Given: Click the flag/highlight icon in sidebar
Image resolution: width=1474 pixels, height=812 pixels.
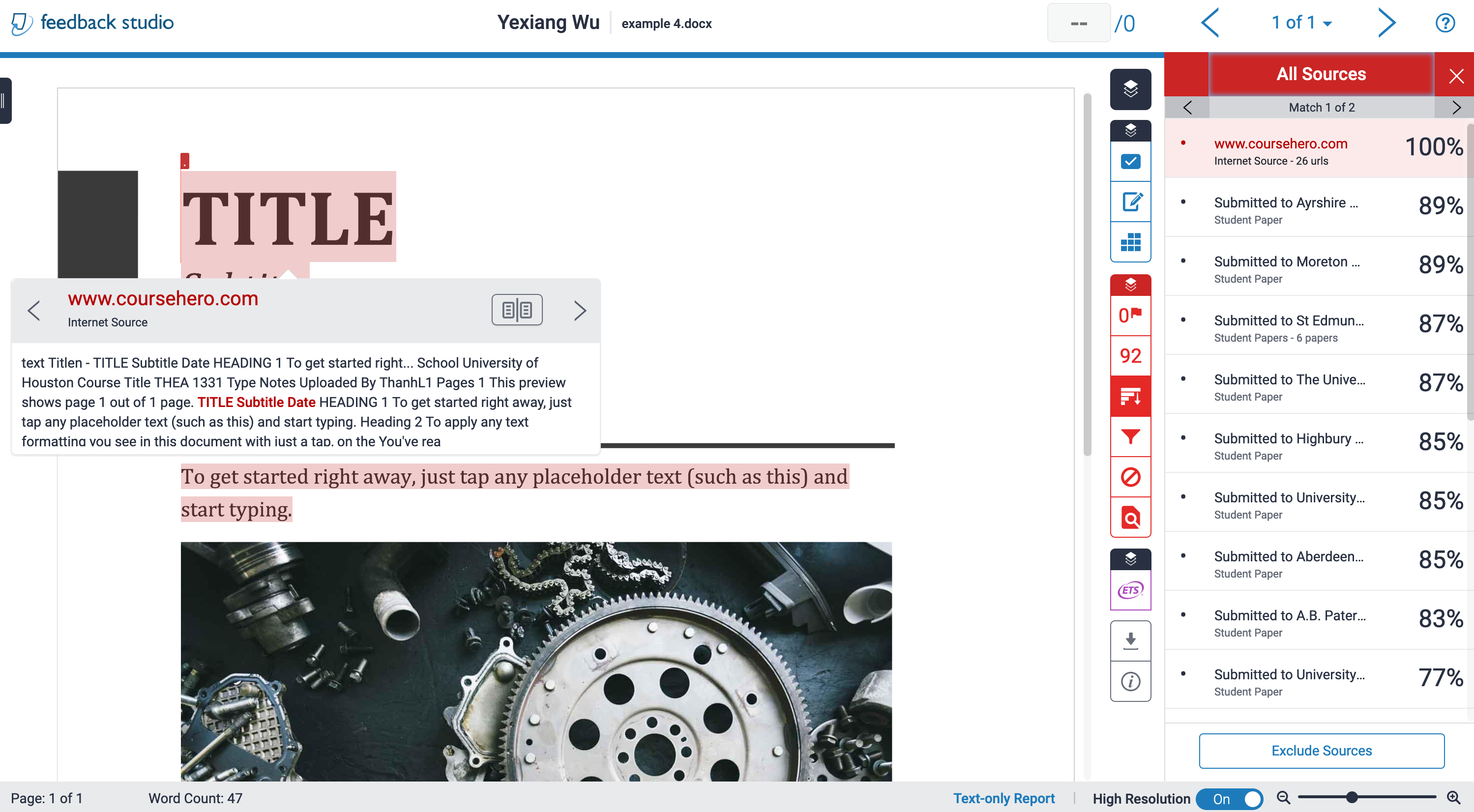Looking at the screenshot, I should pyautogui.click(x=1130, y=315).
